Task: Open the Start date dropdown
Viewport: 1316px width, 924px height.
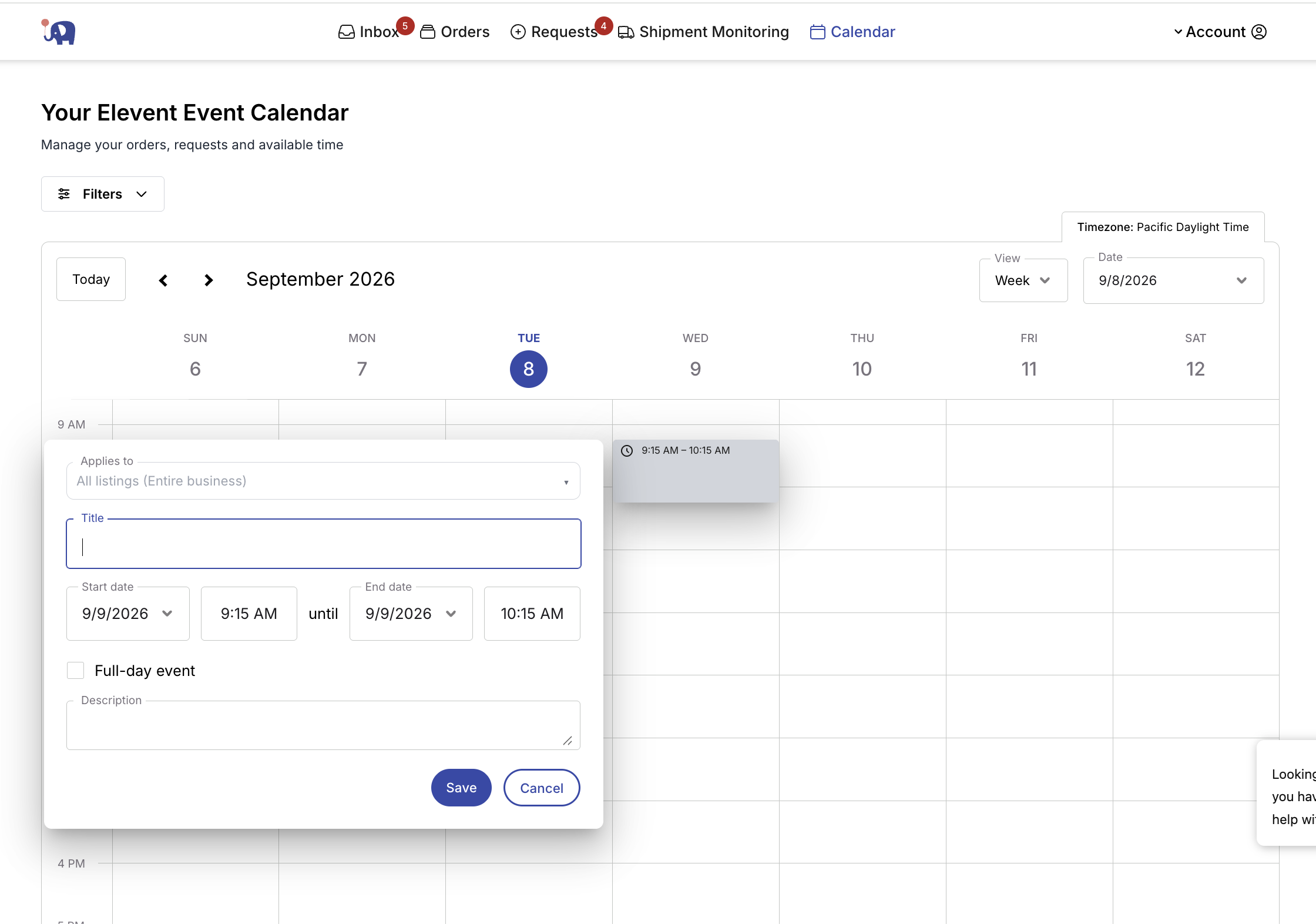Action: pyautogui.click(x=128, y=614)
